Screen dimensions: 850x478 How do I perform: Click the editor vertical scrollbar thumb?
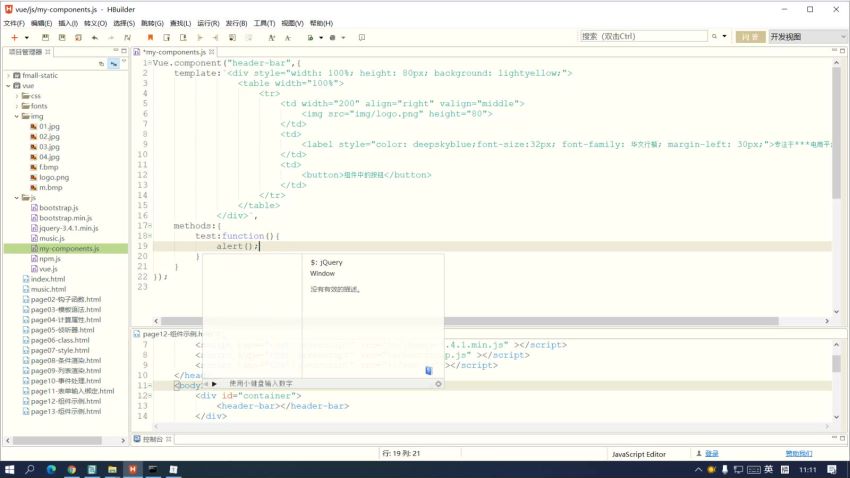point(836,133)
